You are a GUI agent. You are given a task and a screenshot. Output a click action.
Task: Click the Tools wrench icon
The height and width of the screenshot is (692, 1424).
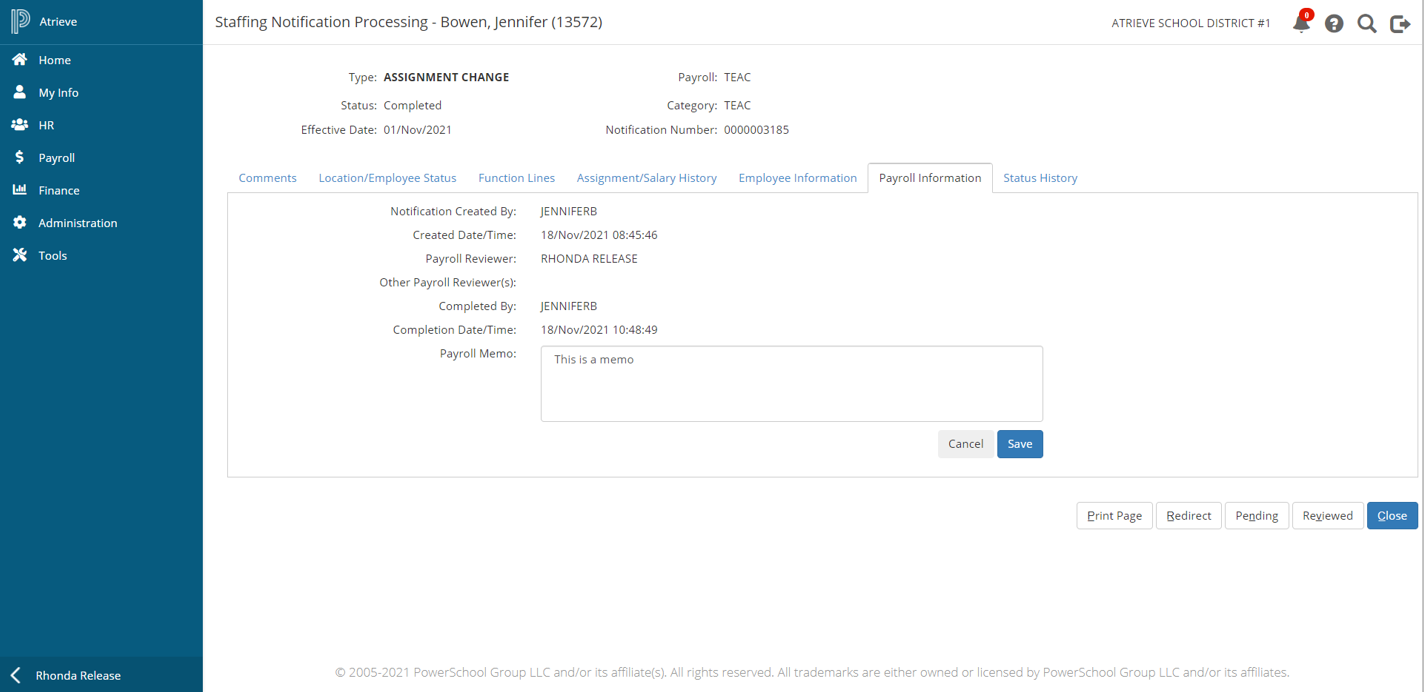(x=19, y=256)
